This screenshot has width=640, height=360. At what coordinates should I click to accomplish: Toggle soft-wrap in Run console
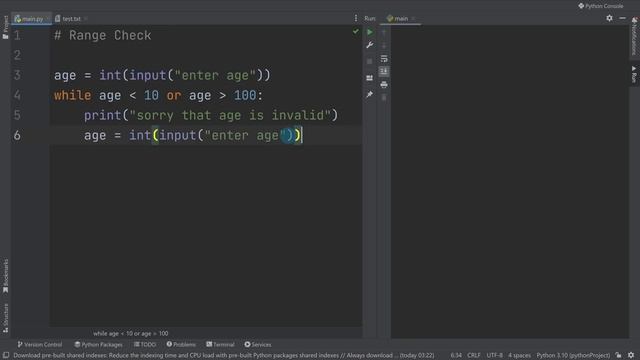coord(384,59)
